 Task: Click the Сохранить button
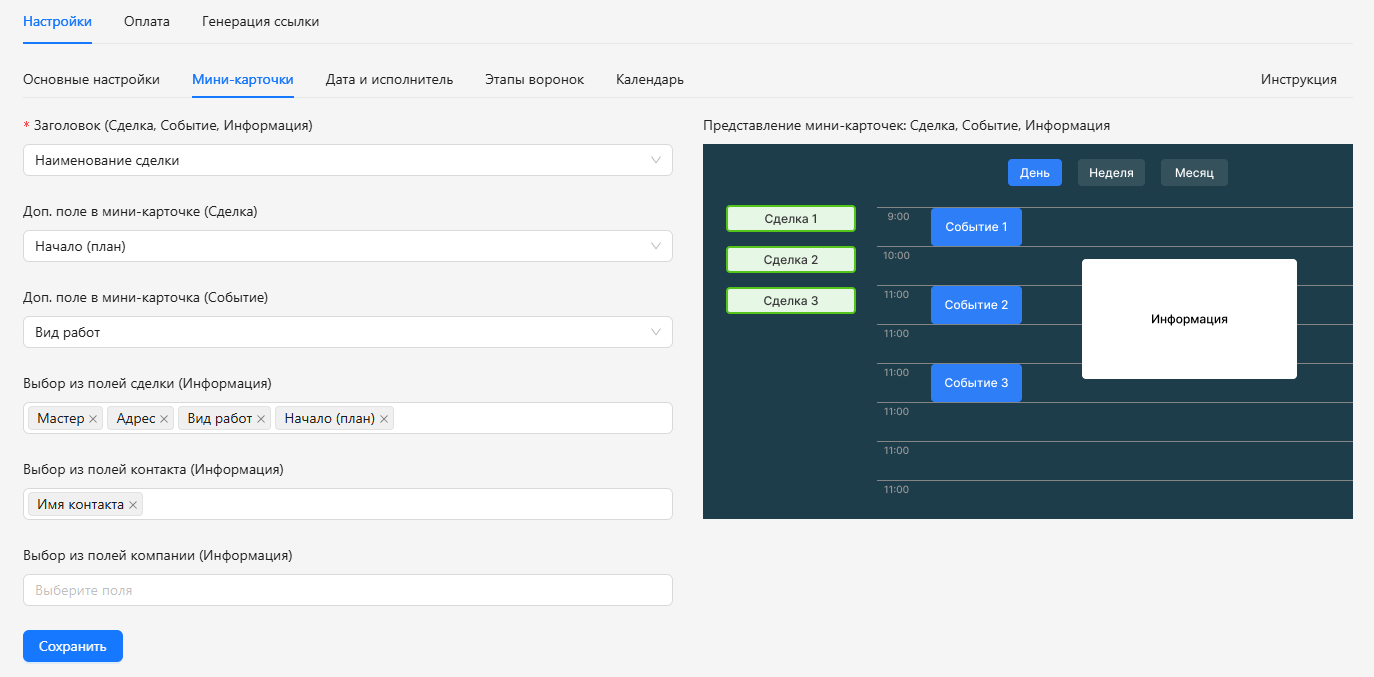click(73, 646)
